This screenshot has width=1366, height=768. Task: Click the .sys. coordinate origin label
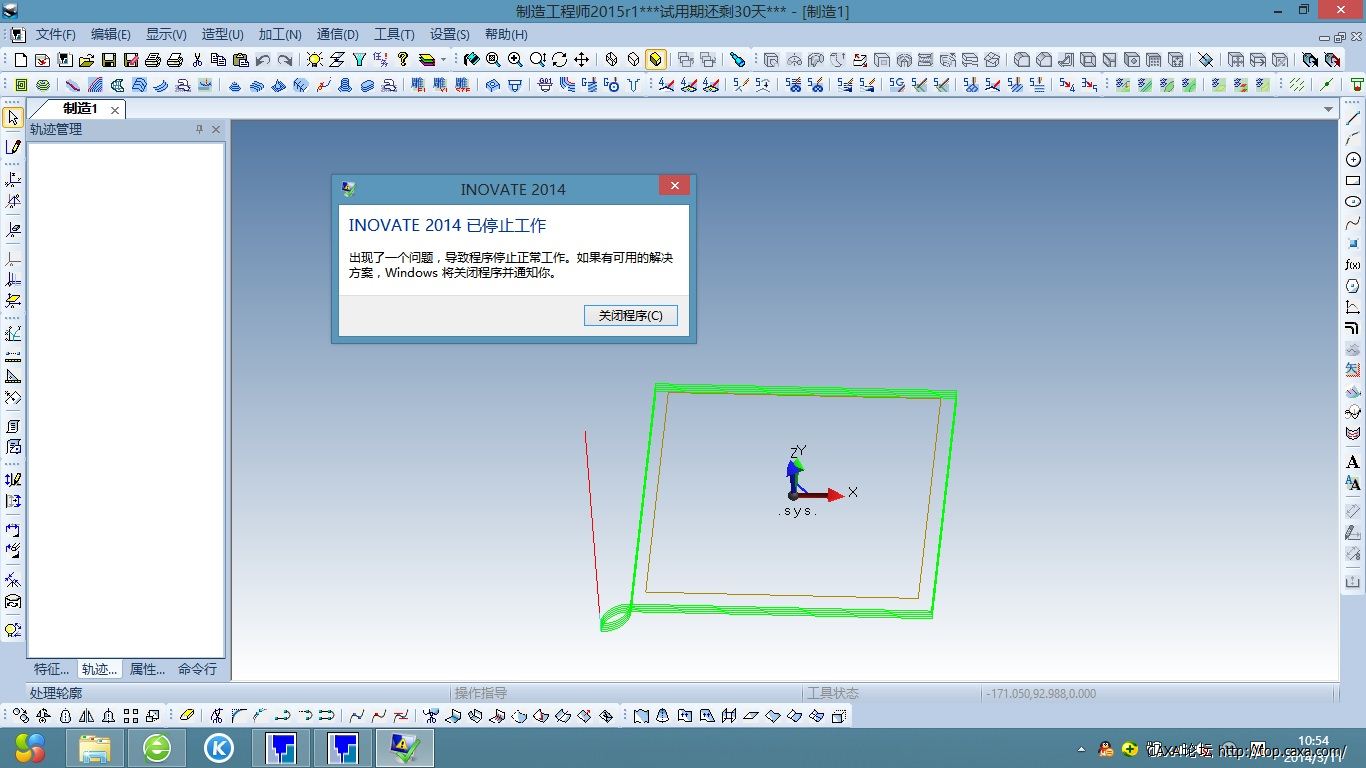pos(797,511)
